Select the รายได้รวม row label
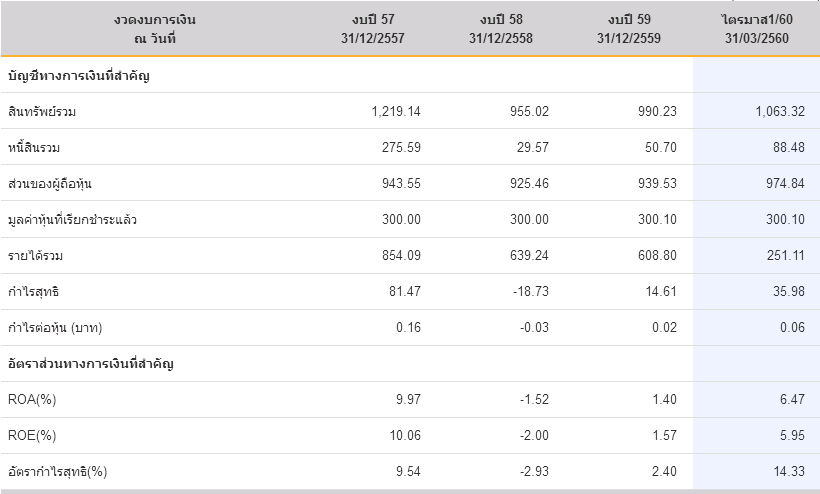 coord(35,255)
